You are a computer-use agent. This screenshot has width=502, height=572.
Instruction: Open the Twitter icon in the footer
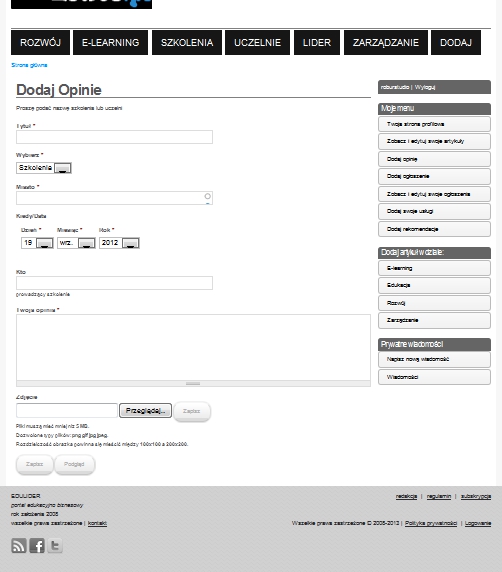coord(55,545)
